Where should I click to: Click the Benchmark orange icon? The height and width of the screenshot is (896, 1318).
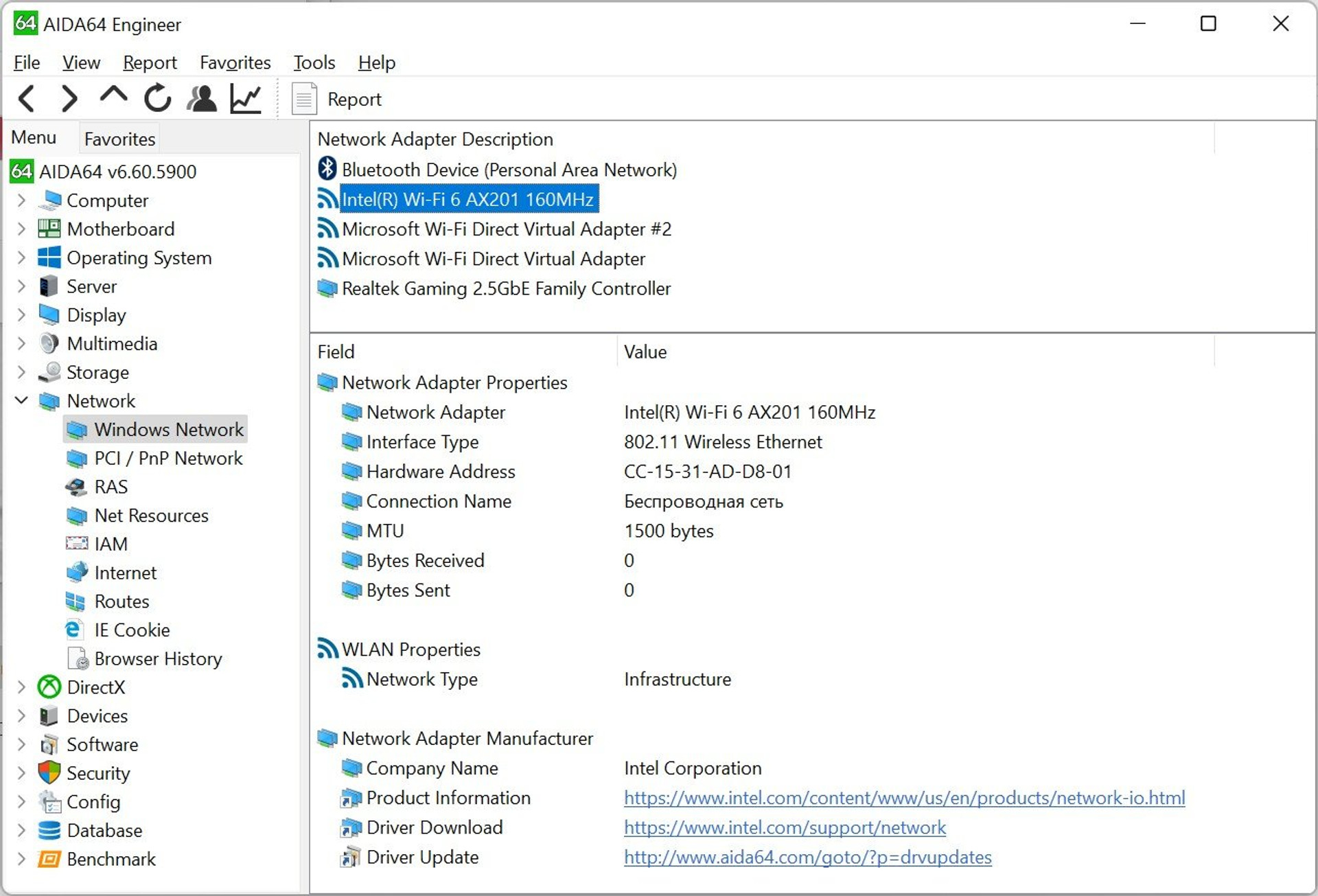49,860
